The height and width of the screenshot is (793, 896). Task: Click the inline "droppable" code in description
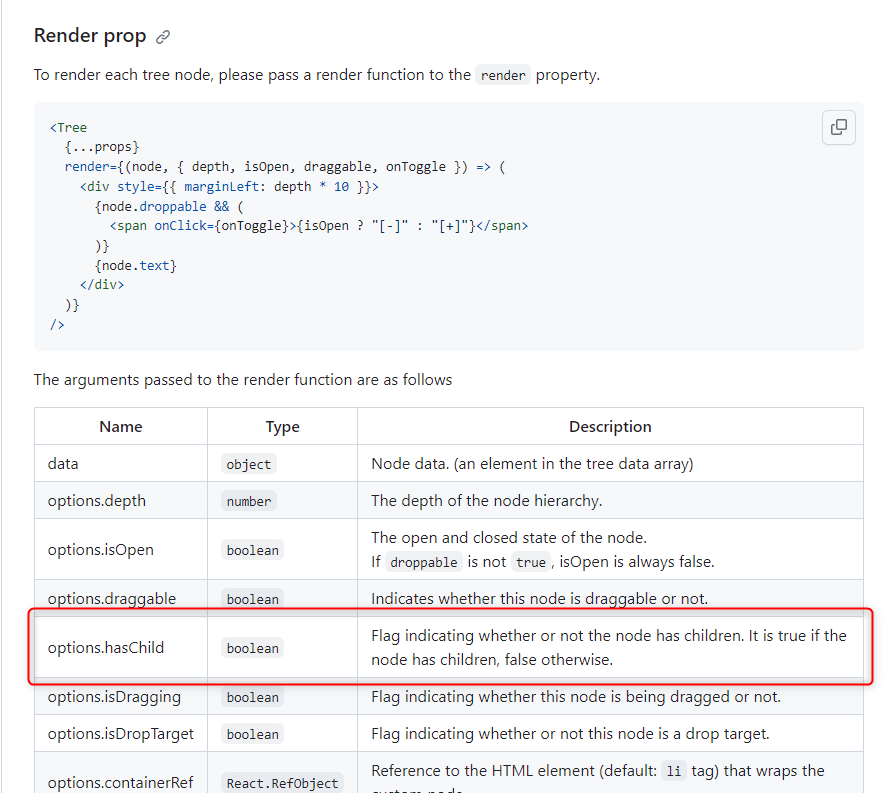coord(423,562)
